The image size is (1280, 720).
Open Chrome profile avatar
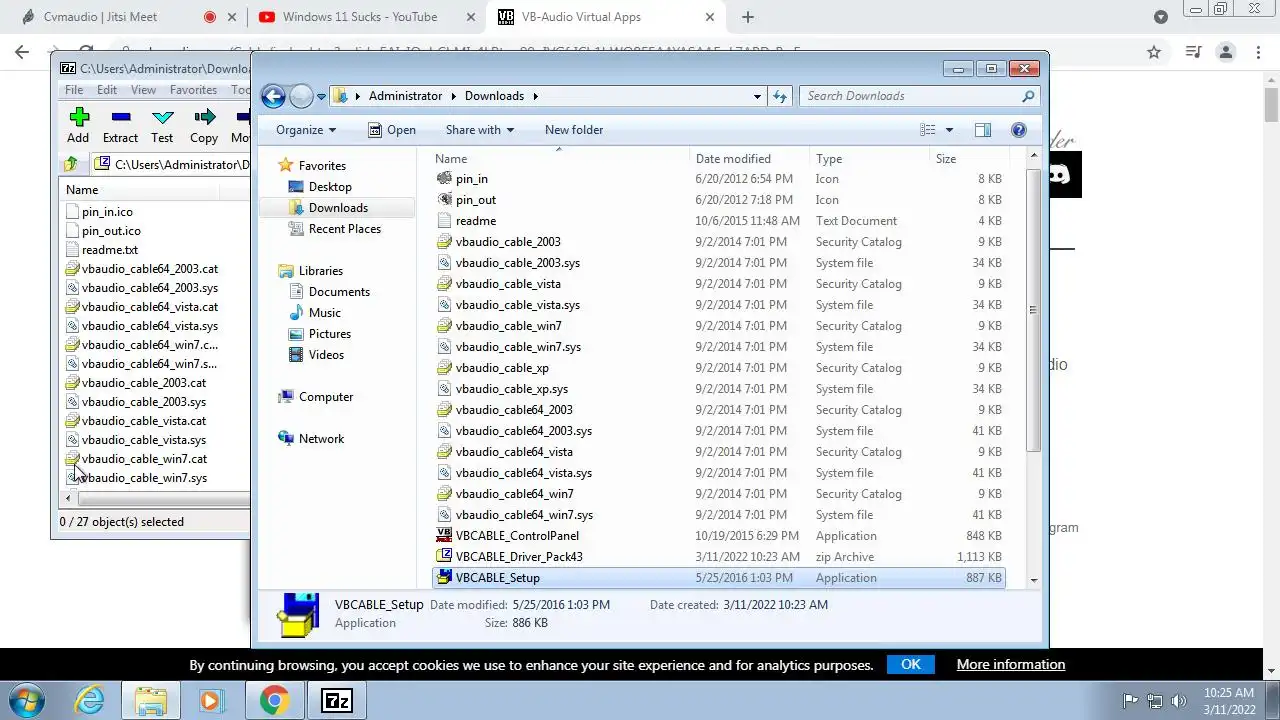pos(1226,52)
